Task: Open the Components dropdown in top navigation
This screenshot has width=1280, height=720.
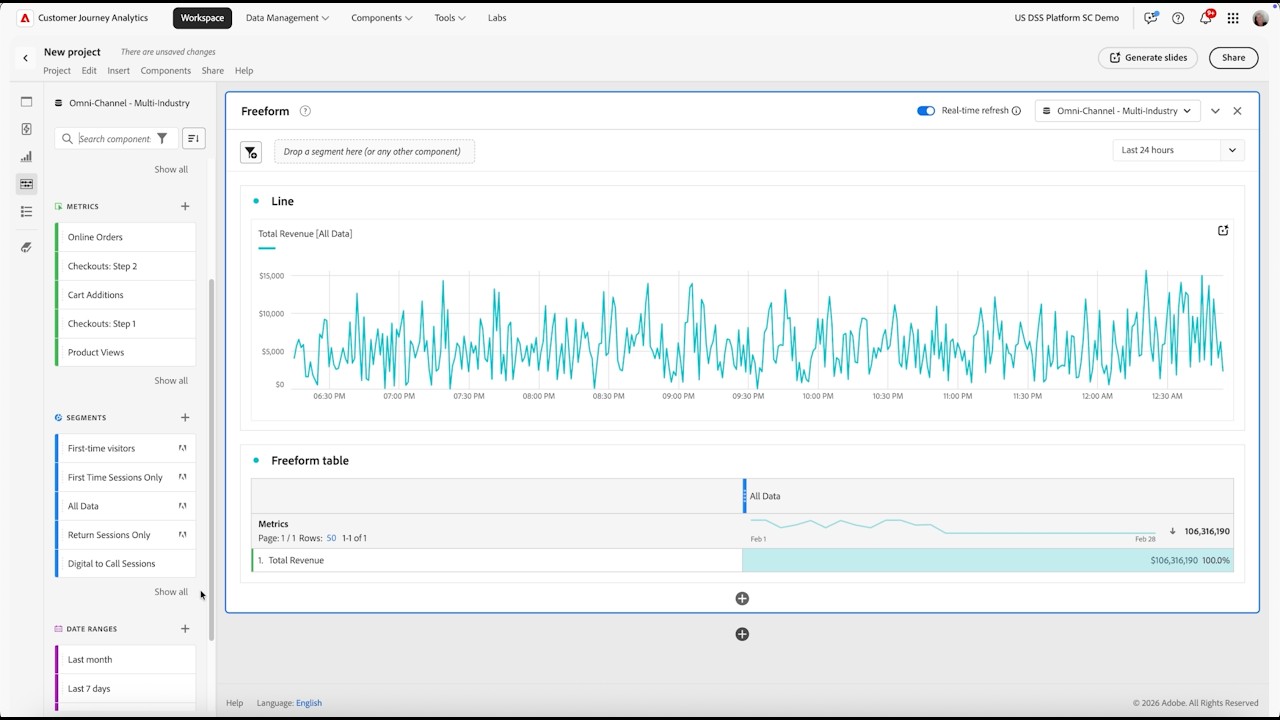Action: click(x=381, y=18)
